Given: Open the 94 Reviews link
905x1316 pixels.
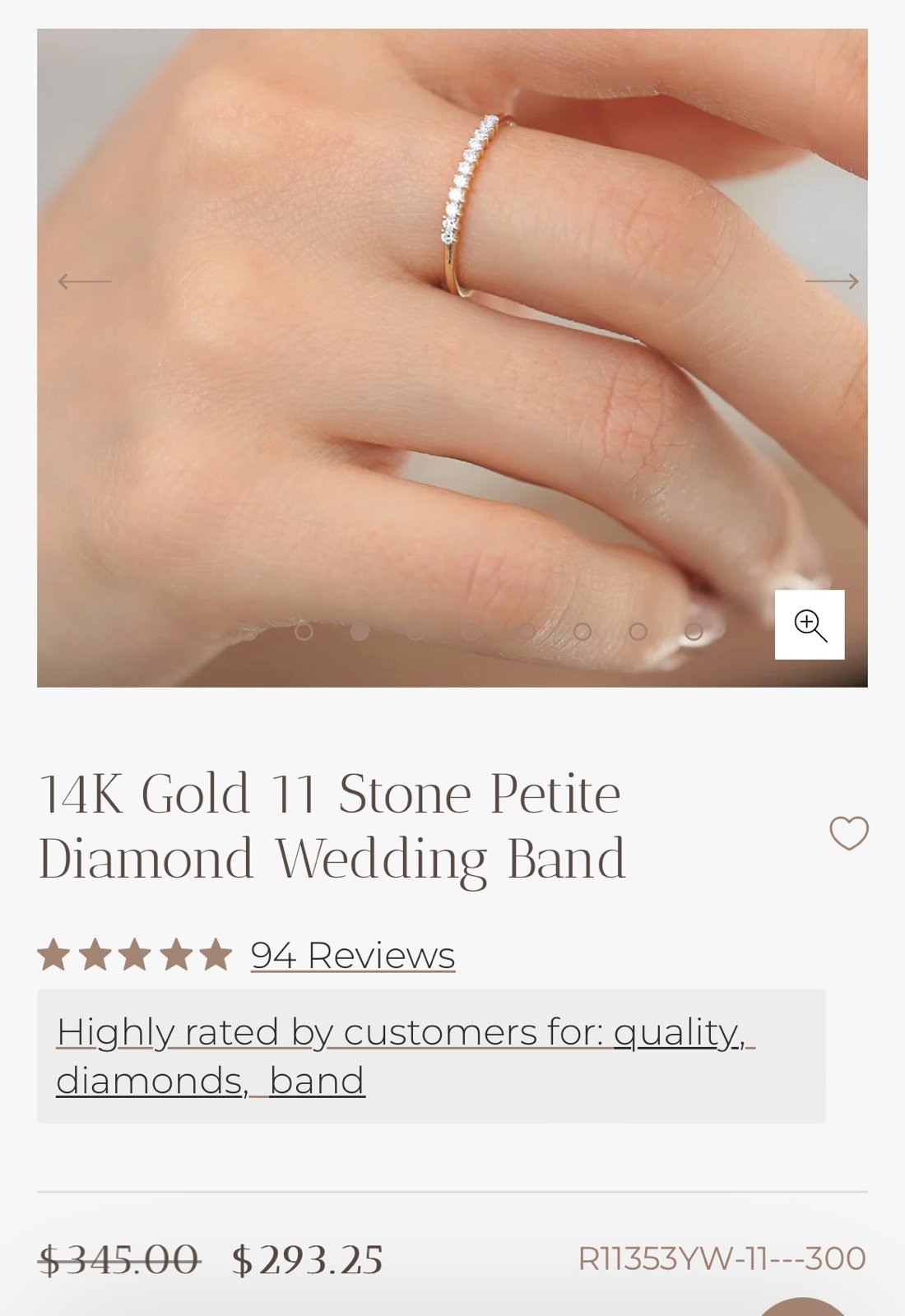Looking at the screenshot, I should 353,956.
